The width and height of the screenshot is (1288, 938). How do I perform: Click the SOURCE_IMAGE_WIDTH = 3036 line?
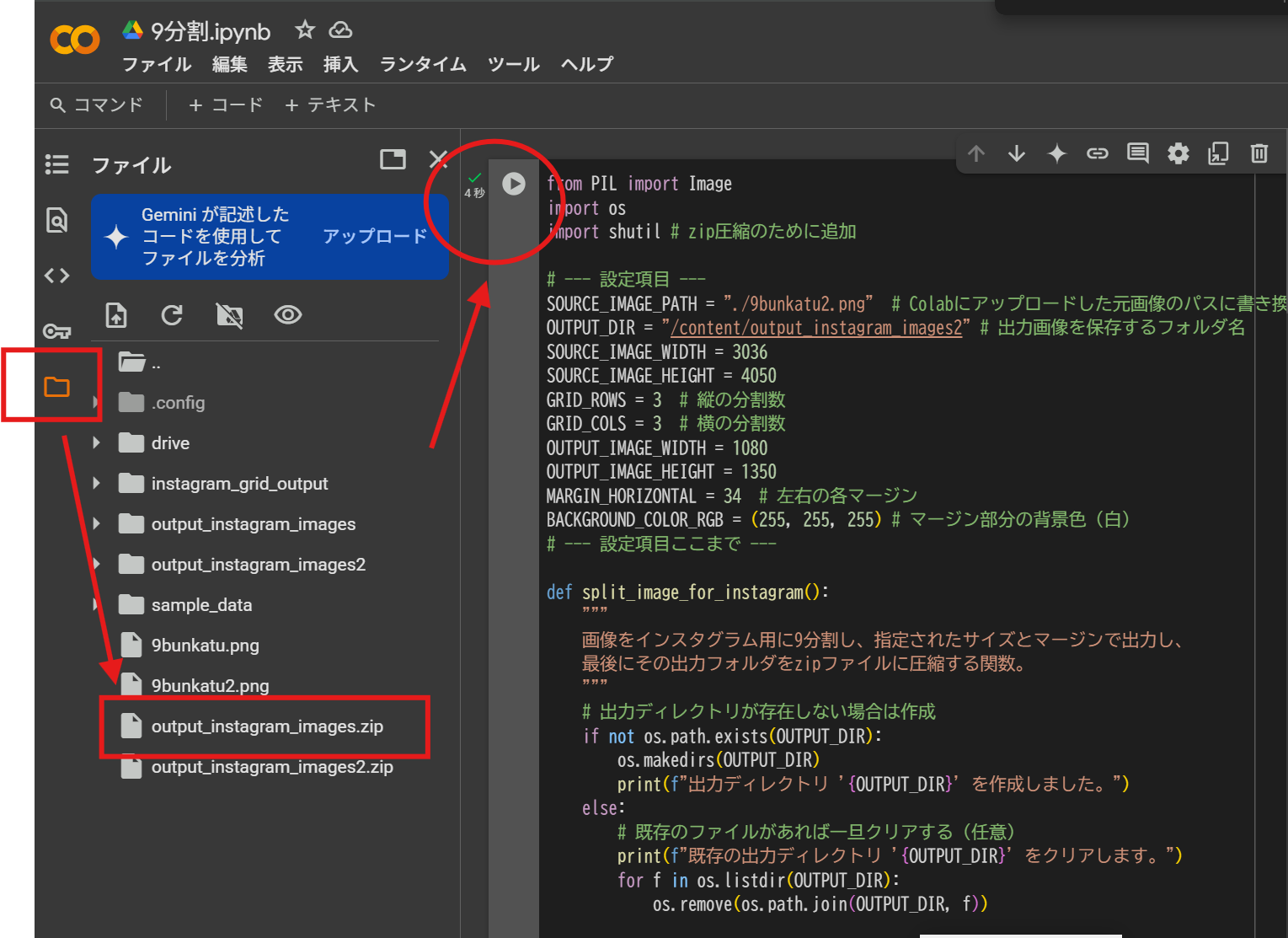pyautogui.click(x=657, y=351)
